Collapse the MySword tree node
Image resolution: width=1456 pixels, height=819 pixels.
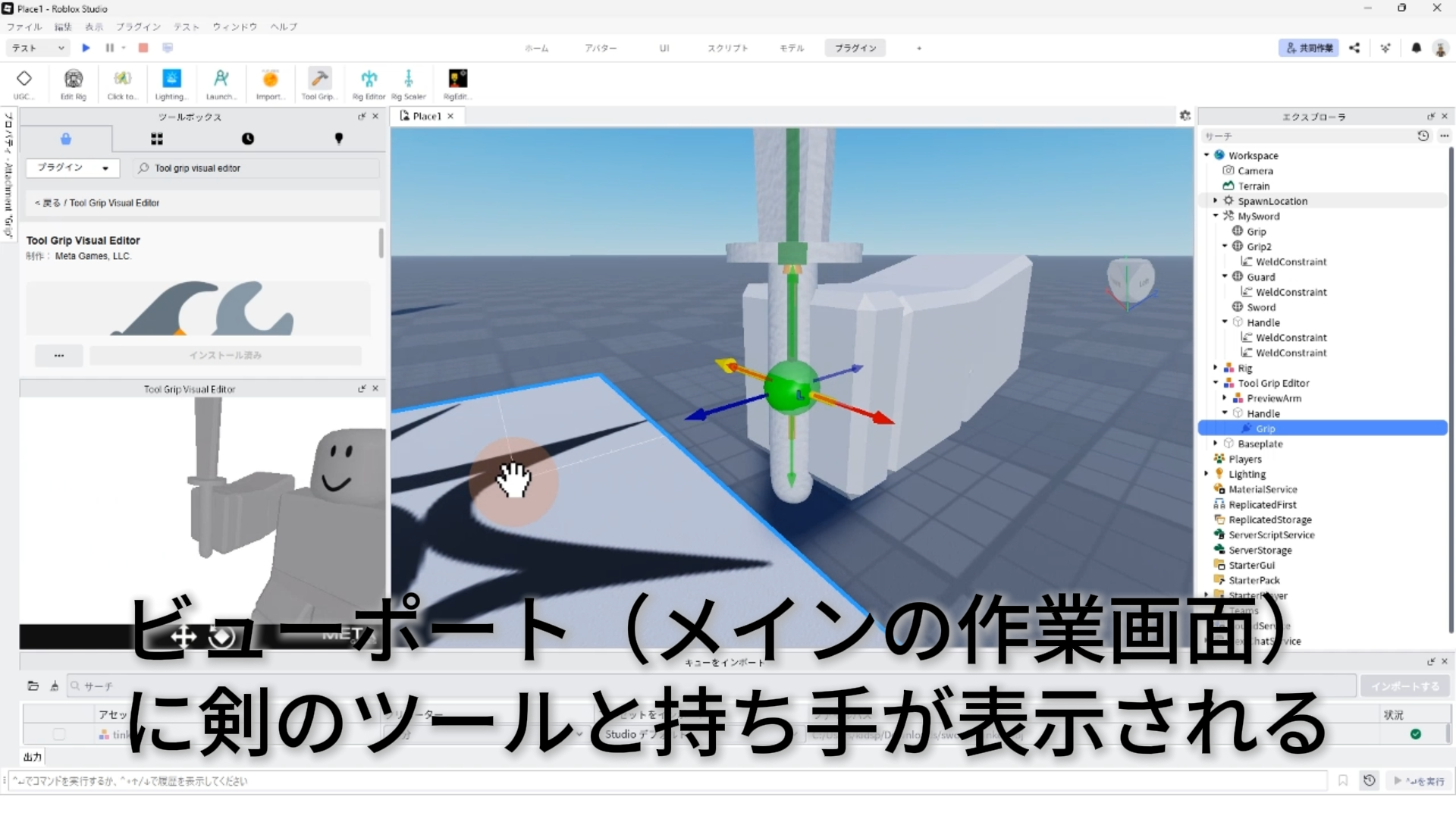click(x=1216, y=216)
